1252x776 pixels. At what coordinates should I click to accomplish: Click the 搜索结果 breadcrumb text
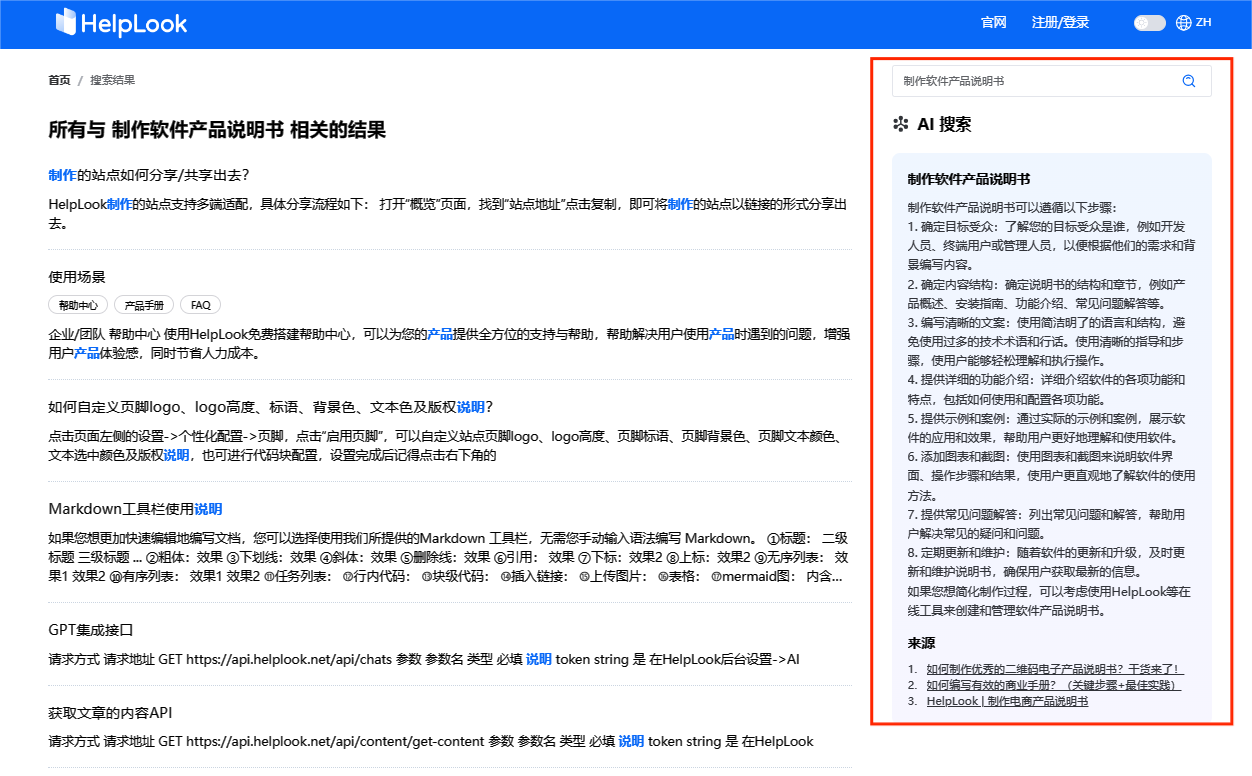click(x=112, y=80)
